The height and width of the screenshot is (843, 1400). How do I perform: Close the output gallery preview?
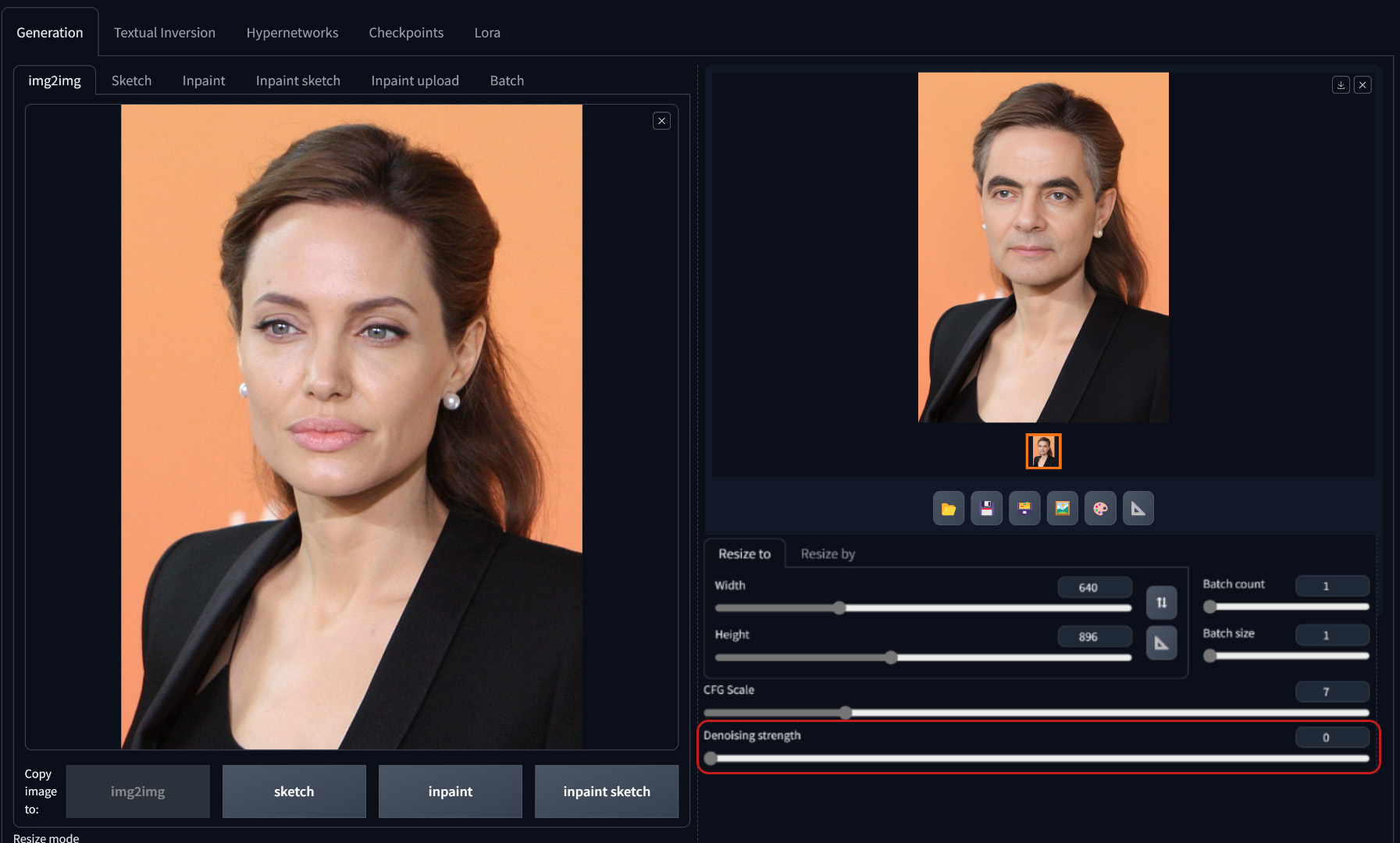(x=1363, y=85)
